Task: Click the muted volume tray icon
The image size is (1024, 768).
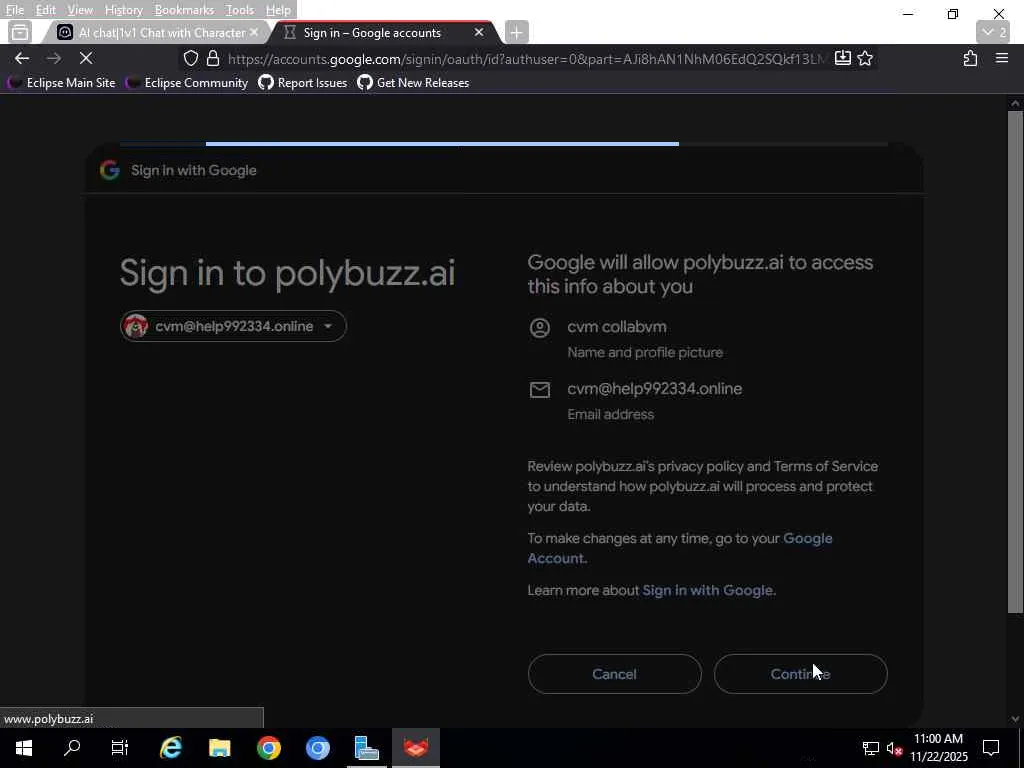Action: [x=895, y=748]
